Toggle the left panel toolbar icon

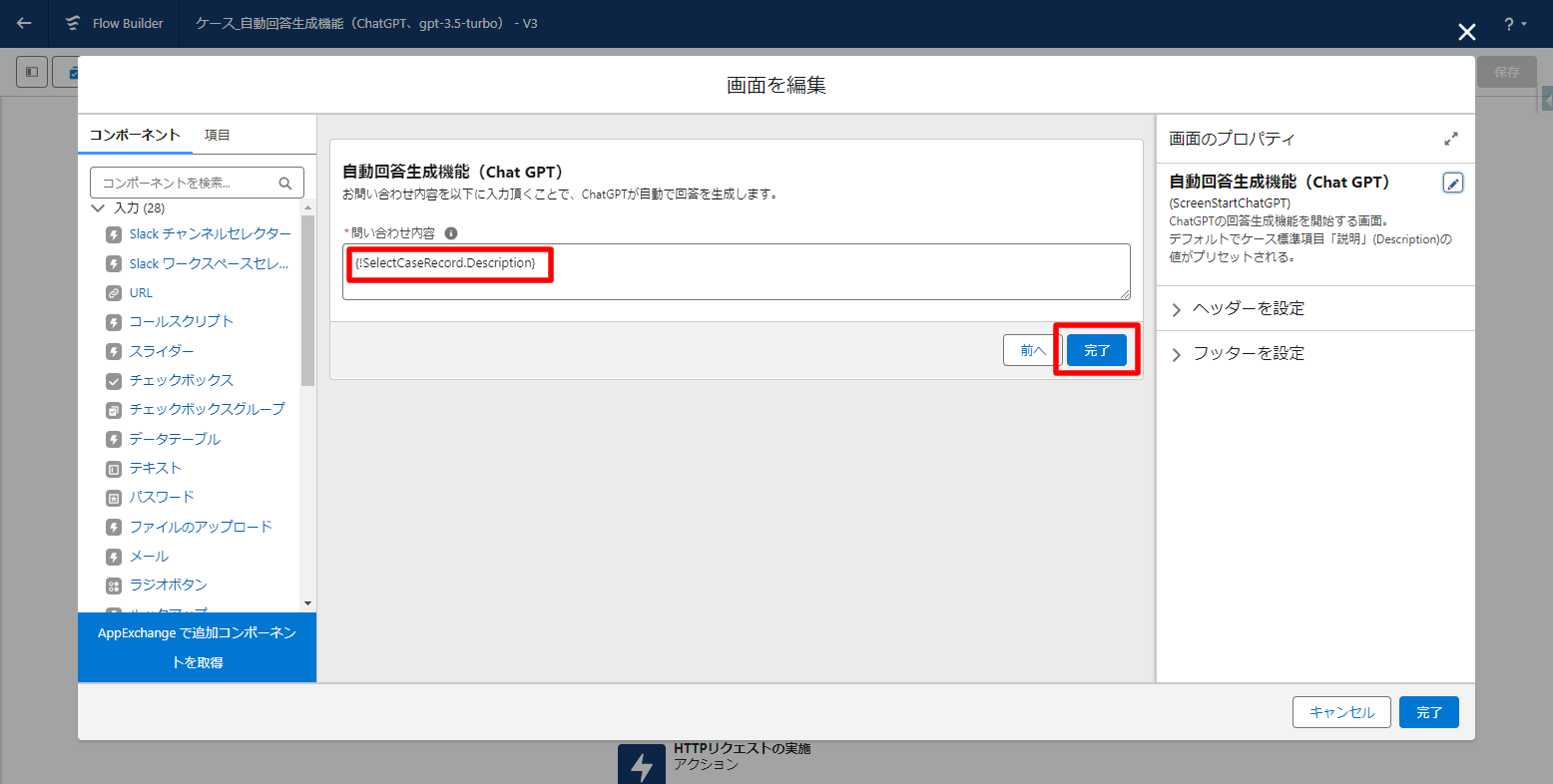pyautogui.click(x=32, y=72)
